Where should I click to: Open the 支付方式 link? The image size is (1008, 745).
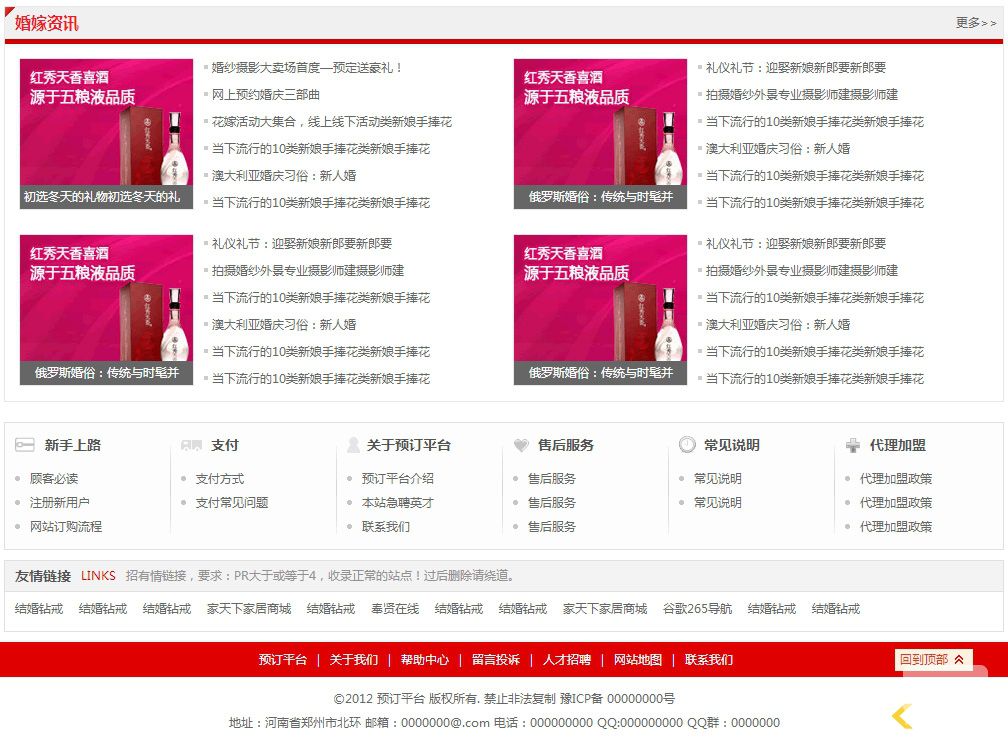pos(220,479)
